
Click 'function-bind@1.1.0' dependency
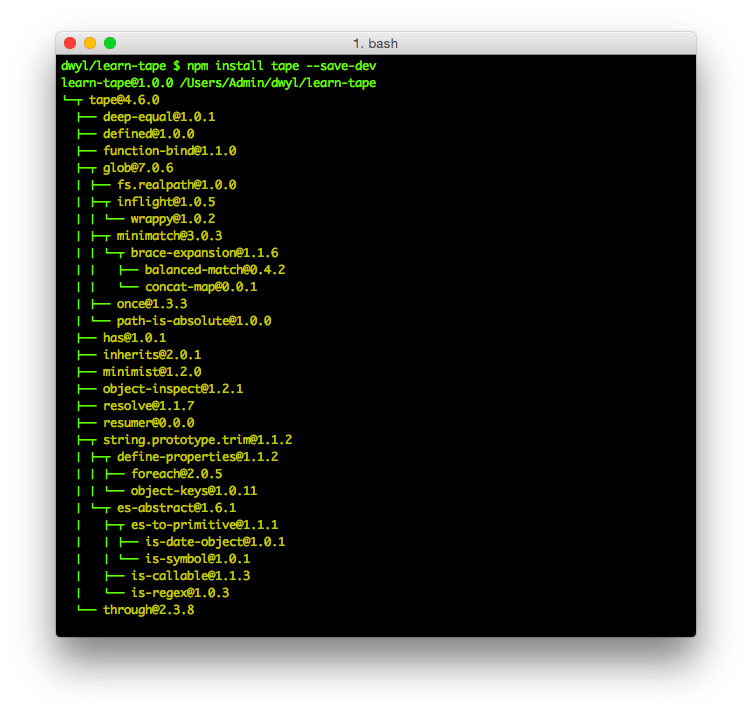170,151
